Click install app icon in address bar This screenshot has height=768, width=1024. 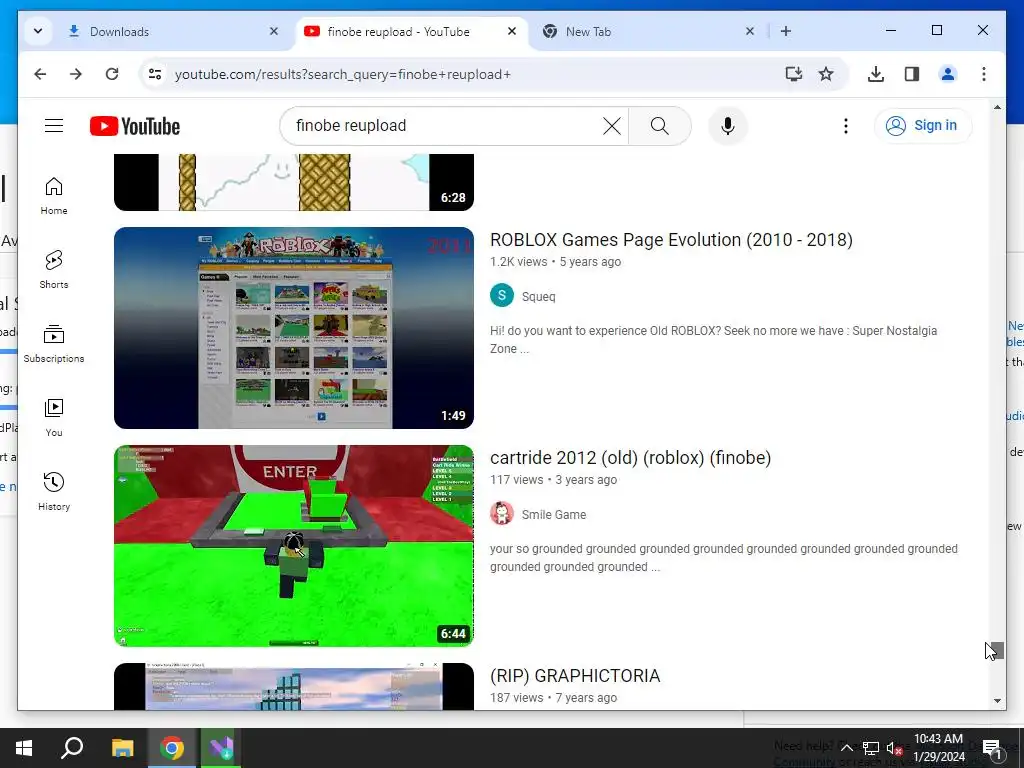point(793,74)
